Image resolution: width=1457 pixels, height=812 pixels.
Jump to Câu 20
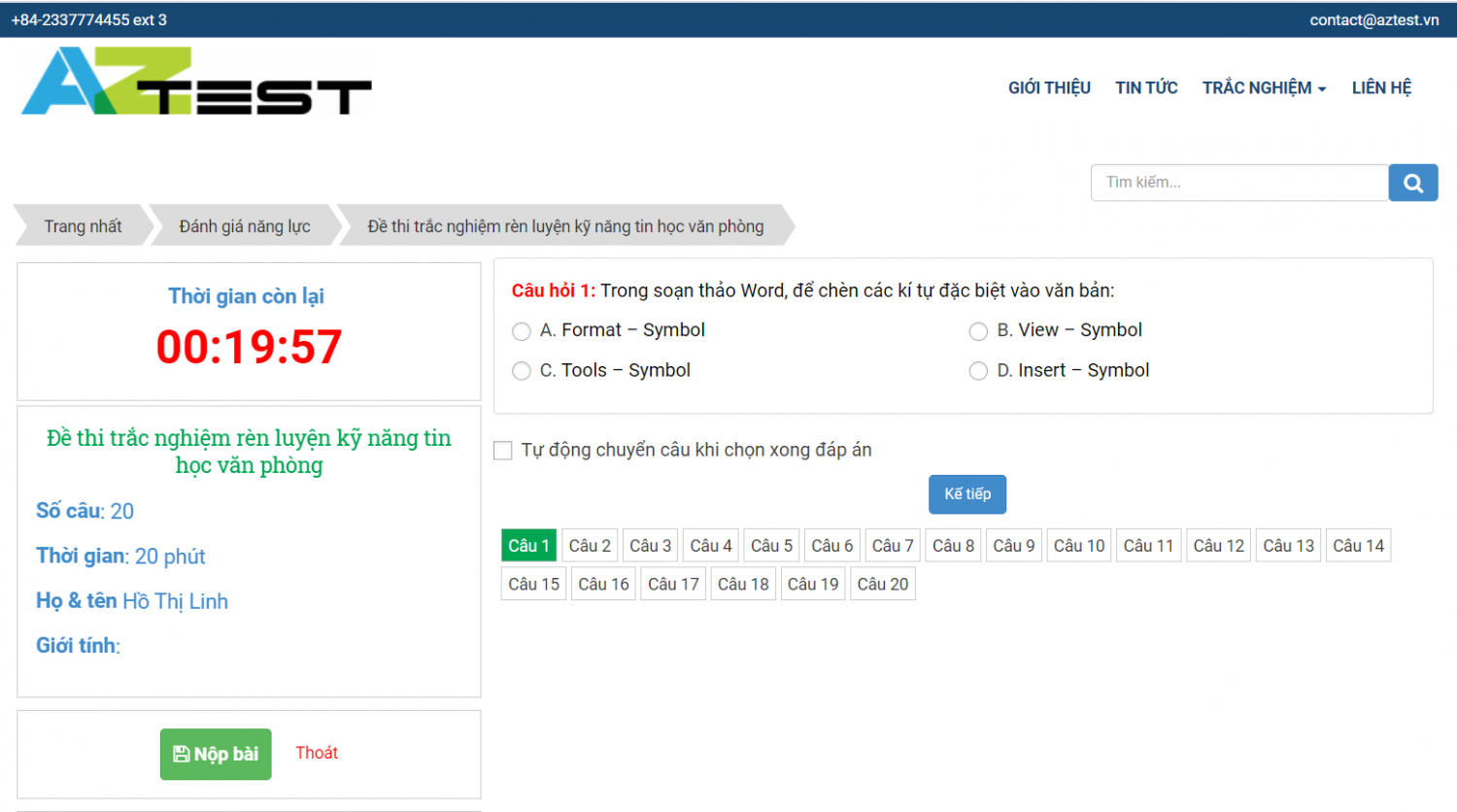point(883,584)
